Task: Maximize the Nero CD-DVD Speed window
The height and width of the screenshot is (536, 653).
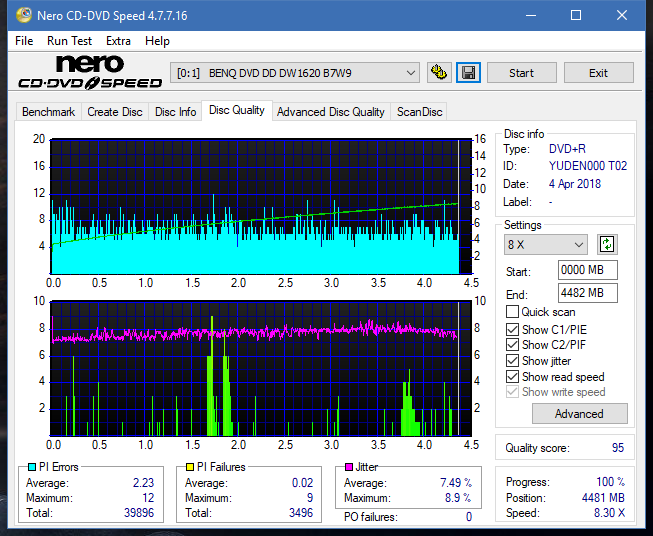Action: [x=576, y=15]
